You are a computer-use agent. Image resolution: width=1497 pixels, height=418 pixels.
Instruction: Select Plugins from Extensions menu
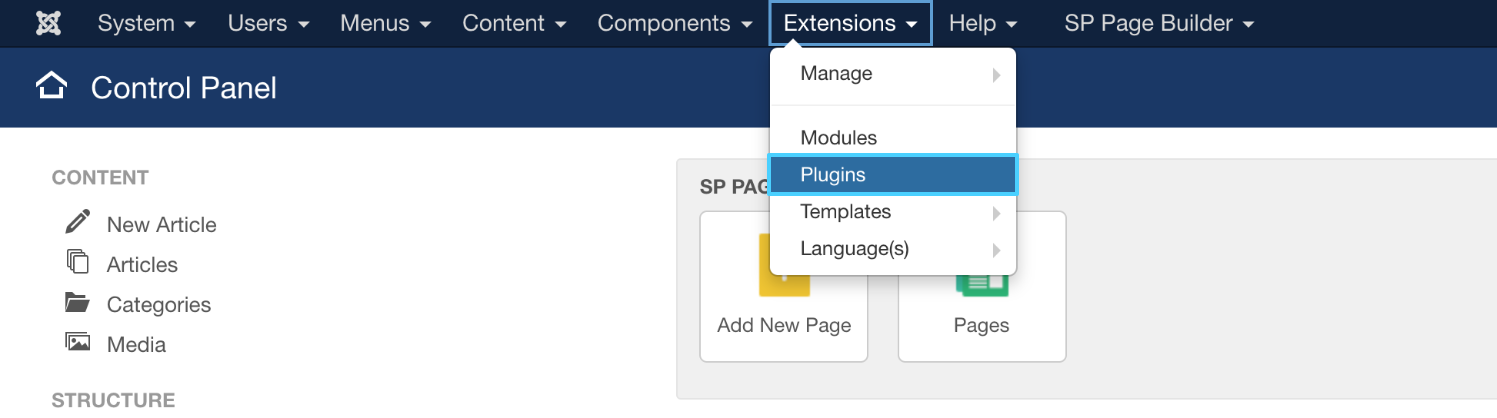(833, 175)
